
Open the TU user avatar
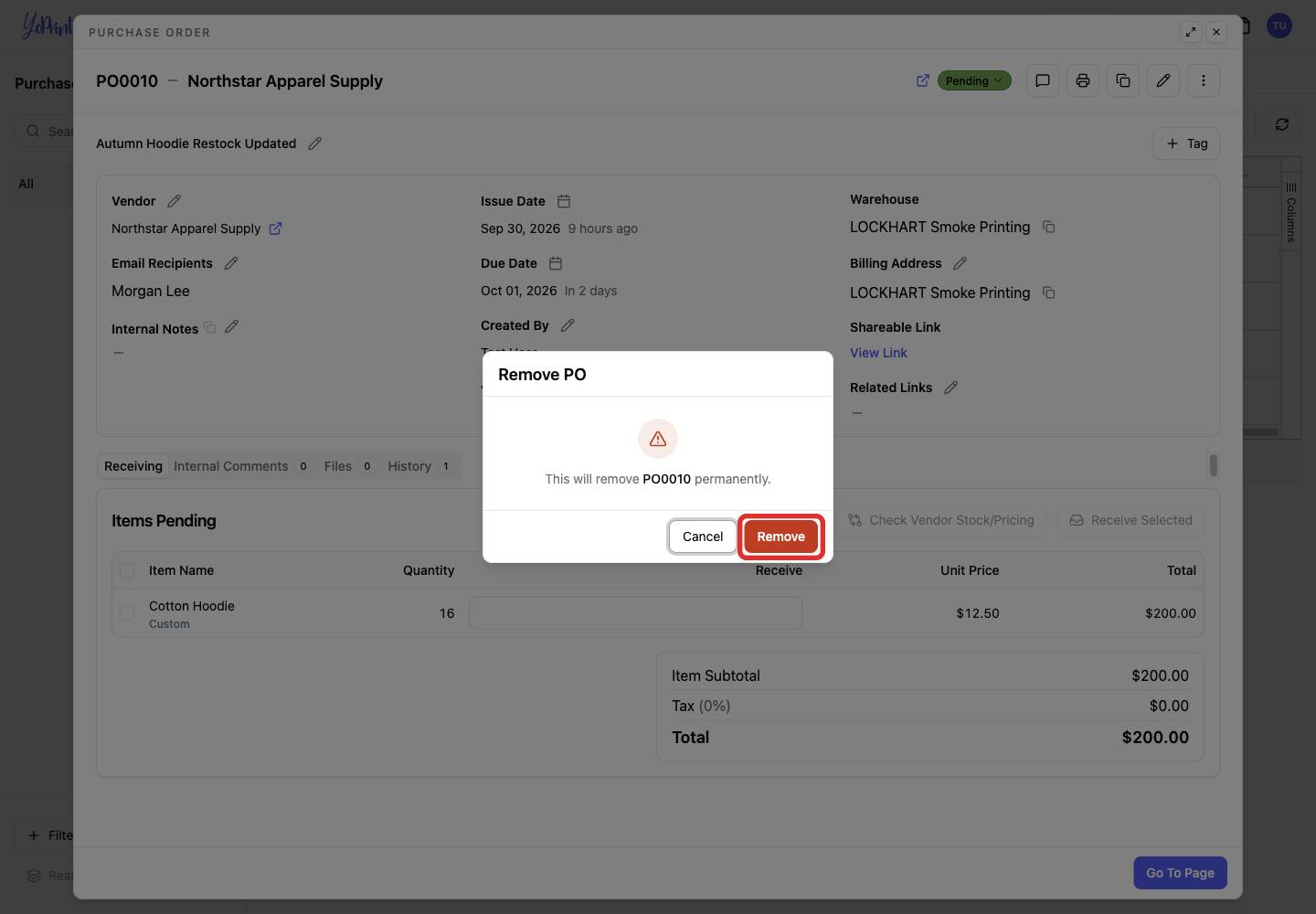click(1279, 26)
